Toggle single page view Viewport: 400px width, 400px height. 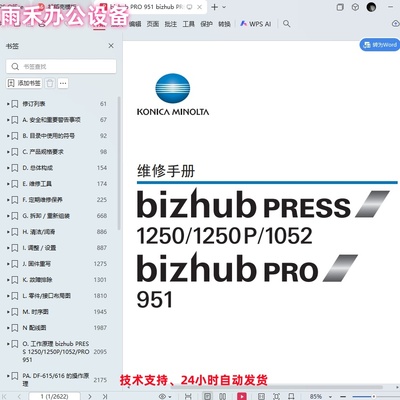[x=207, y=396]
